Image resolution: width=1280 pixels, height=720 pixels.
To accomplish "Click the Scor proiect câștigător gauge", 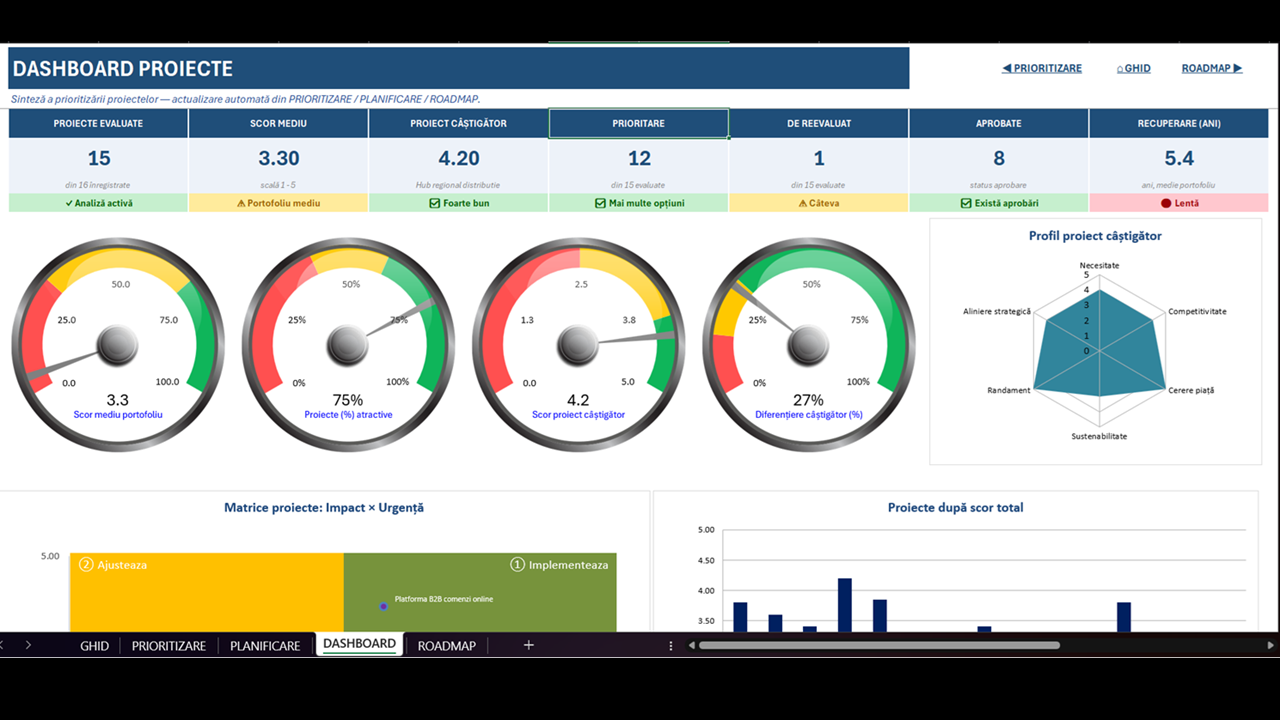I will tap(578, 345).
